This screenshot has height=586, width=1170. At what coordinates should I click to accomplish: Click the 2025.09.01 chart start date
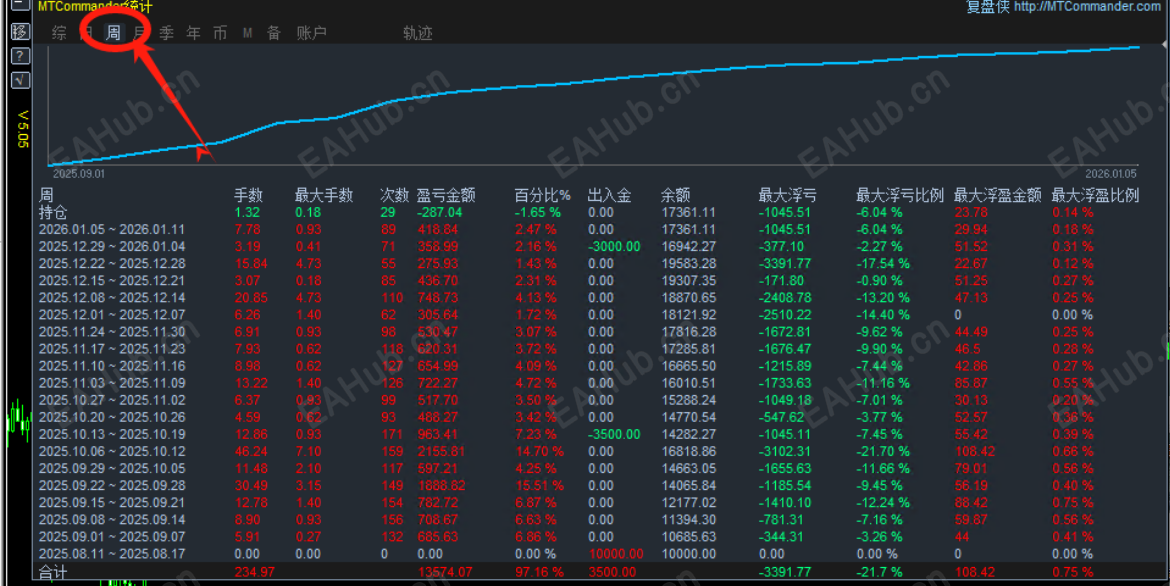click(79, 173)
